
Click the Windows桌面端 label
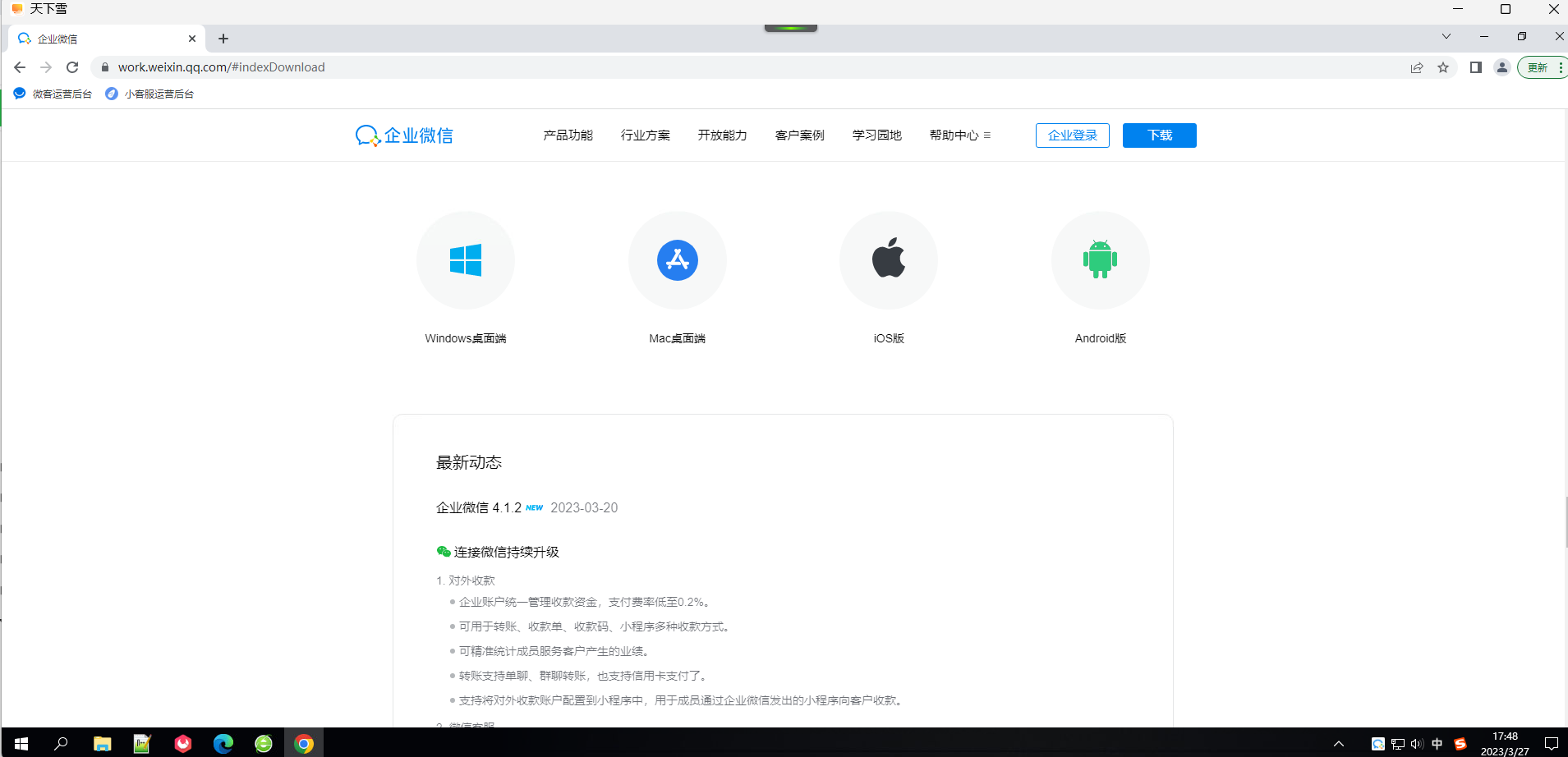point(466,338)
